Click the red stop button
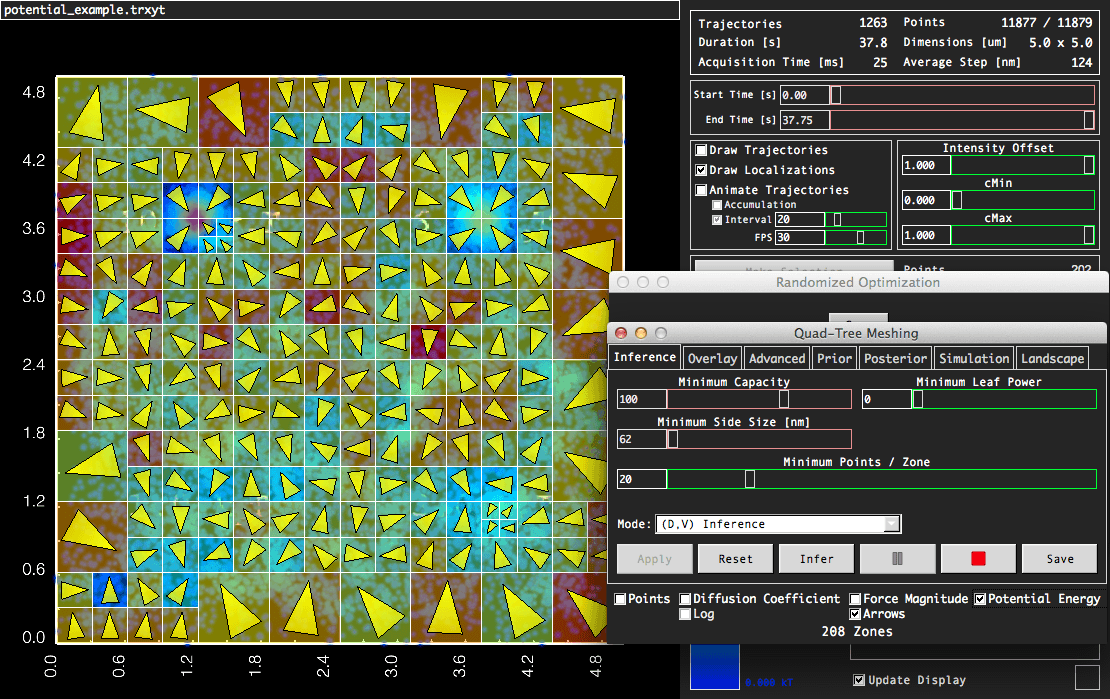 coord(977,559)
